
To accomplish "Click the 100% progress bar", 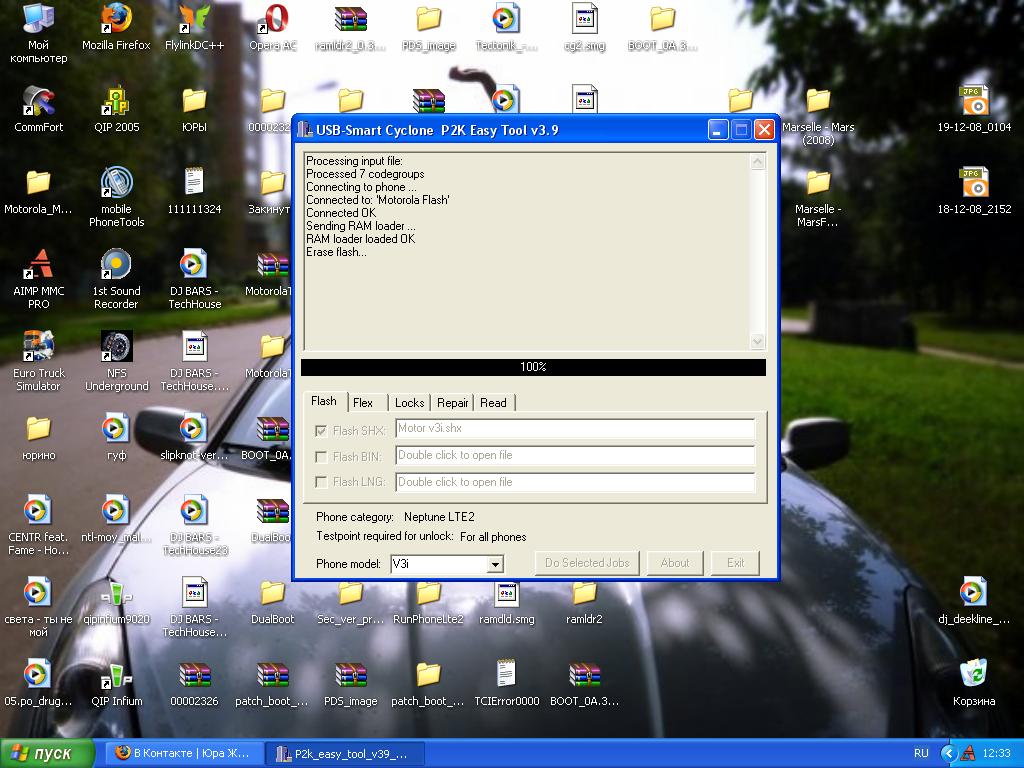I will 533,367.
